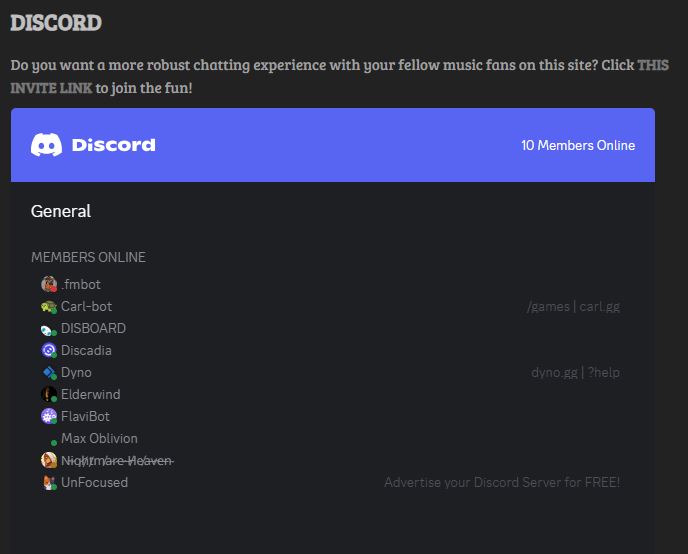Click the Elderwind member name
The image size is (688, 554).
pyautogui.click(x=90, y=394)
